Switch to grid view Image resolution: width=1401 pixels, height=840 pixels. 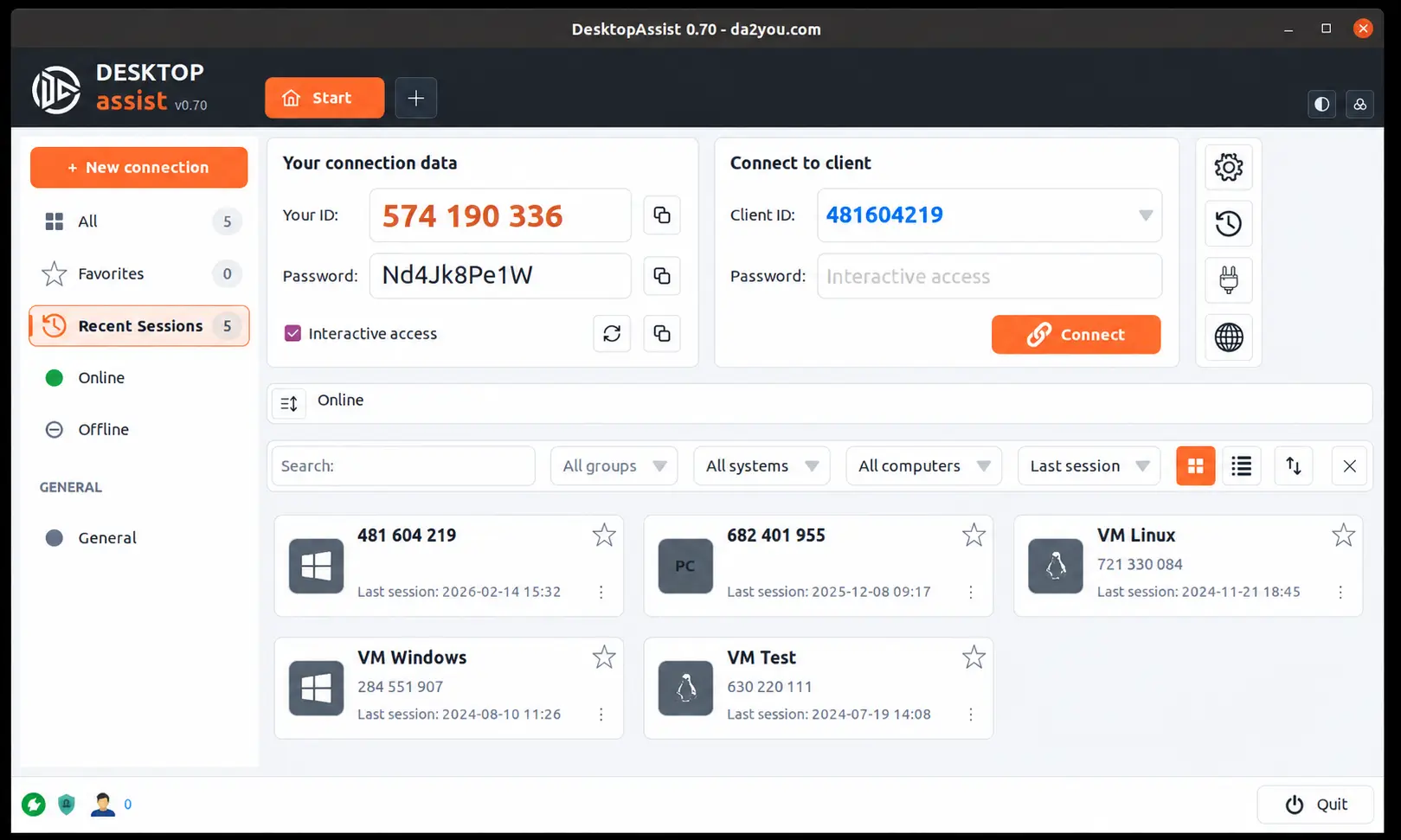coord(1196,466)
